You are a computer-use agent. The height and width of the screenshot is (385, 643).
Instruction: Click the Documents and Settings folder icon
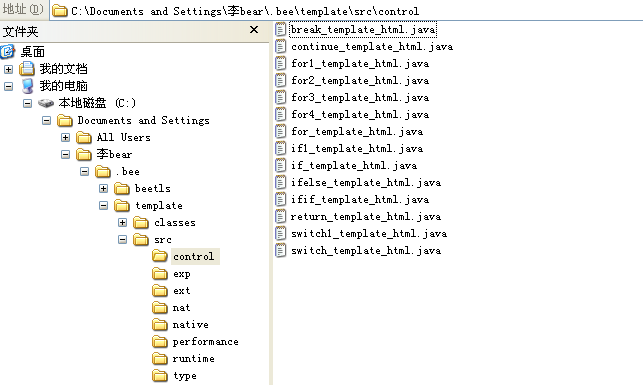pos(65,121)
